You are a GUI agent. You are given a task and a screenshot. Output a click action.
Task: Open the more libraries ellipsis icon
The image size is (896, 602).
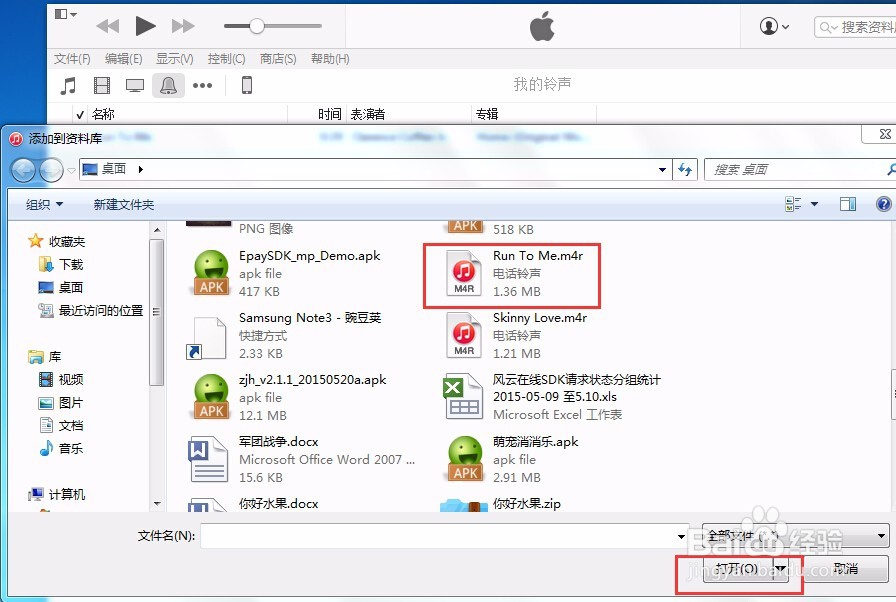202,86
